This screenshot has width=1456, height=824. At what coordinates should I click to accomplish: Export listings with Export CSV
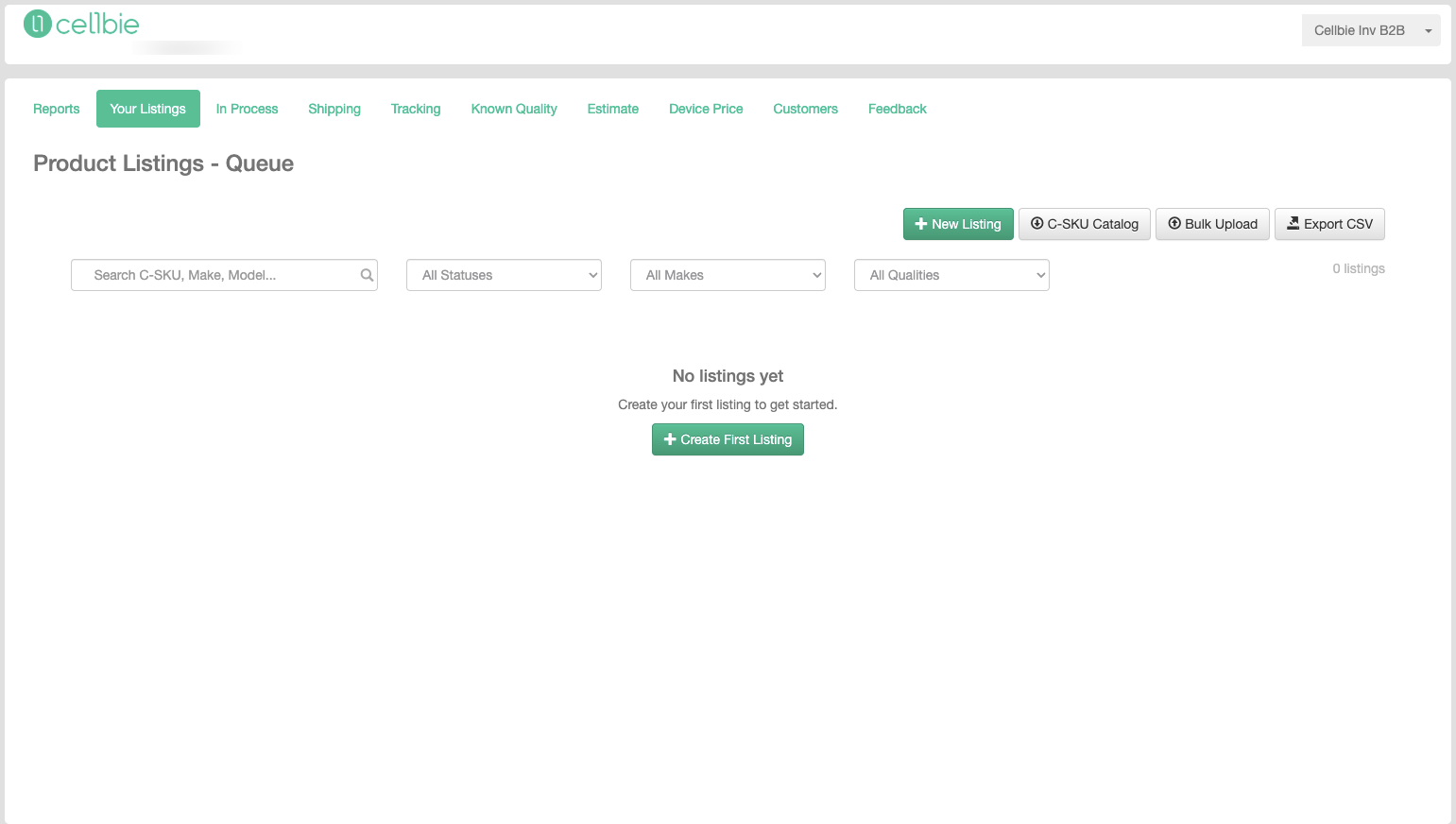(1329, 224)
